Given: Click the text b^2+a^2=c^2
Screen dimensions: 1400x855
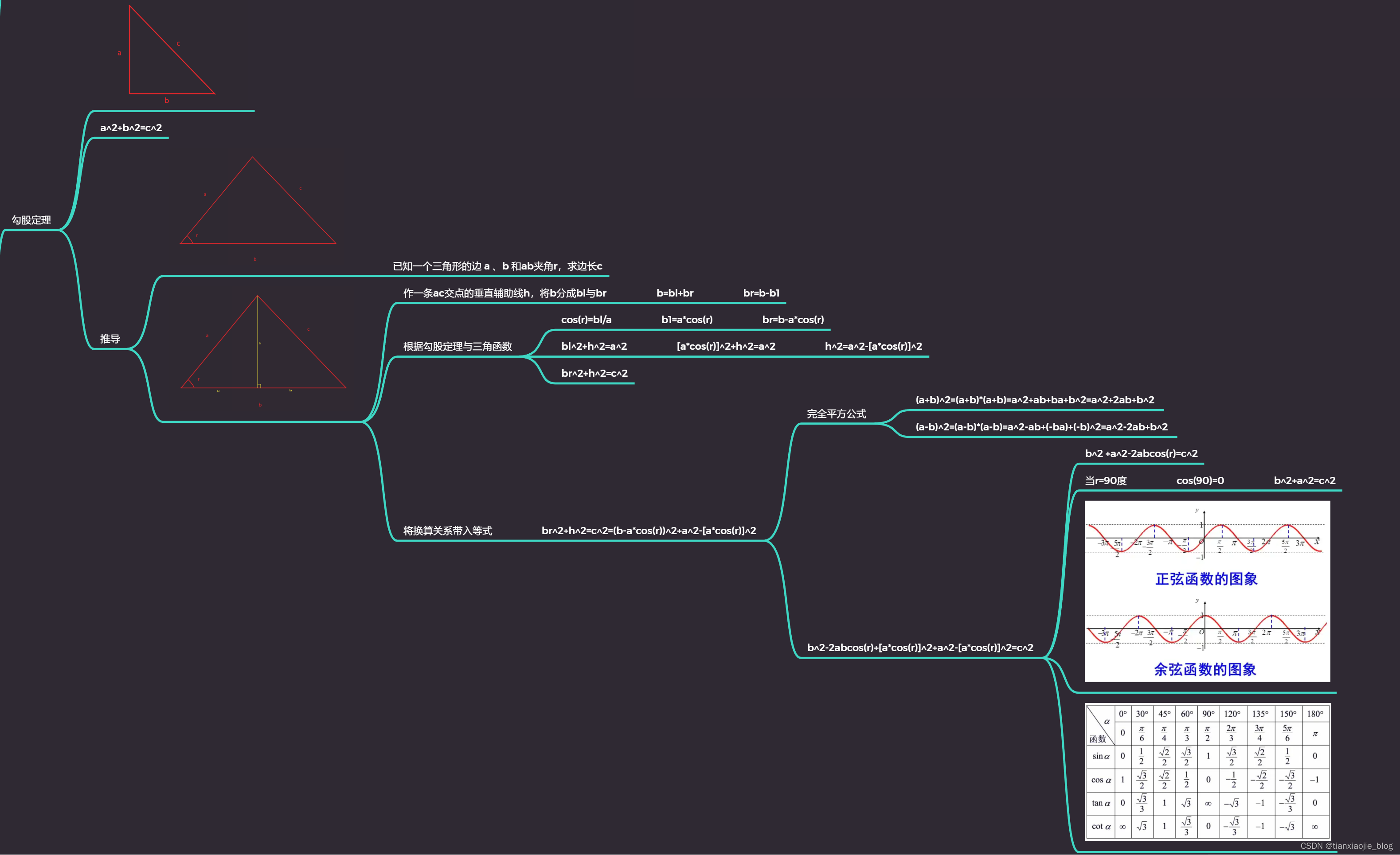Looking at the screenshot, I should coord(1305,480).
